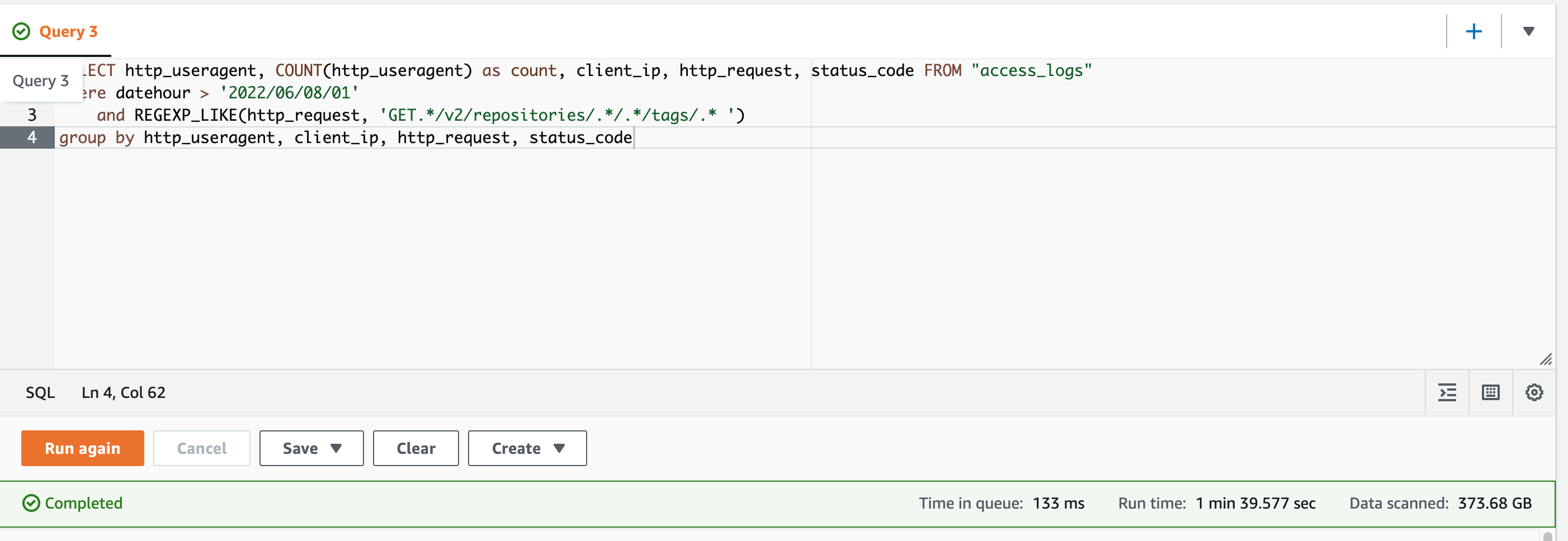Clear the query editor with Clear button
This screenshot has height=541, width=1568.
point(415,448)
